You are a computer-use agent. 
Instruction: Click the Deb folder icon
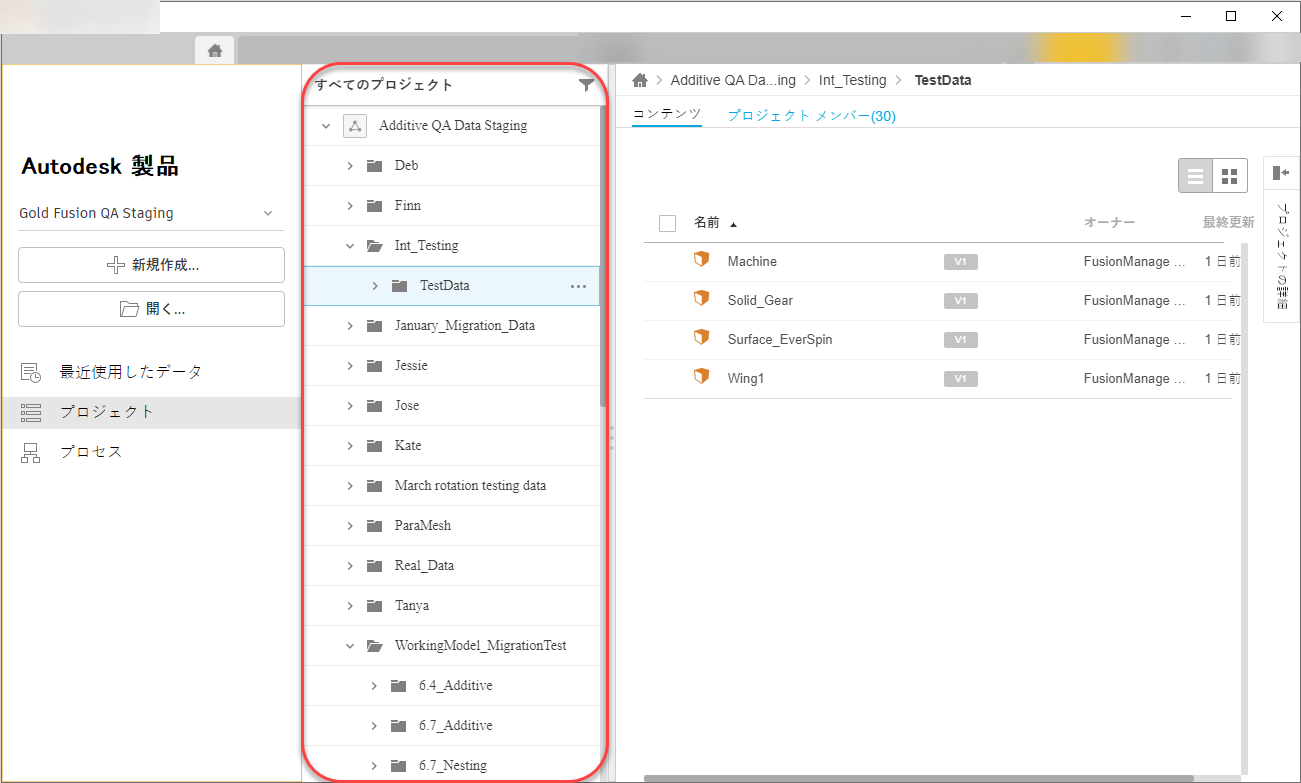[375, 166]
